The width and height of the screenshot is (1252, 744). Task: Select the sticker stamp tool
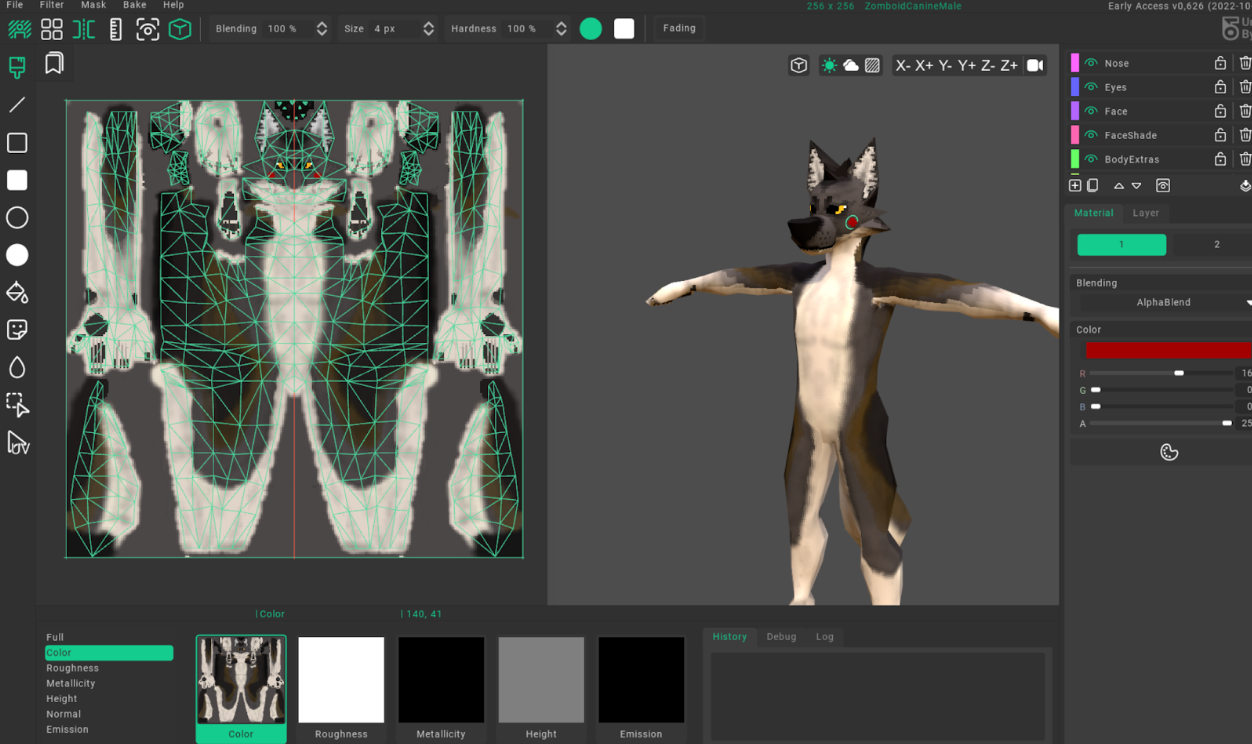pos(17,330)
